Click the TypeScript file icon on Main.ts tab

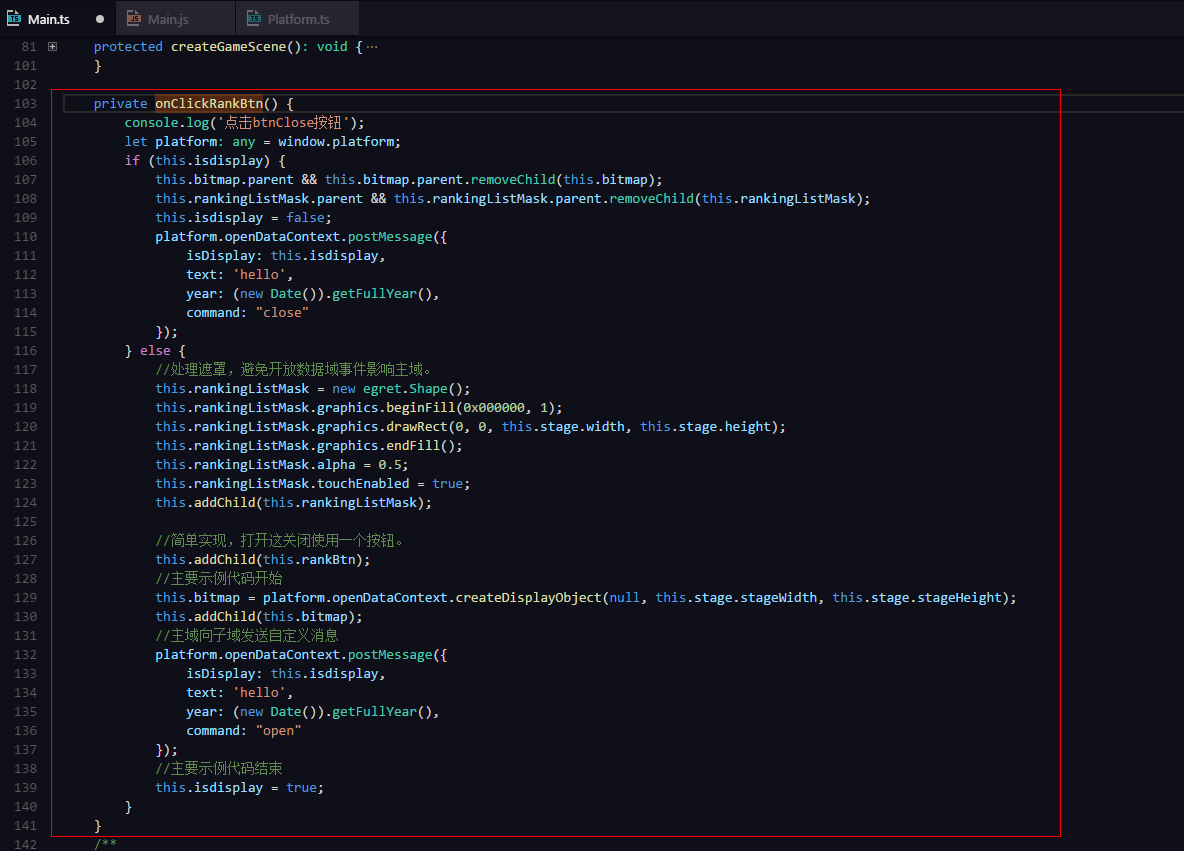point(14,19)
